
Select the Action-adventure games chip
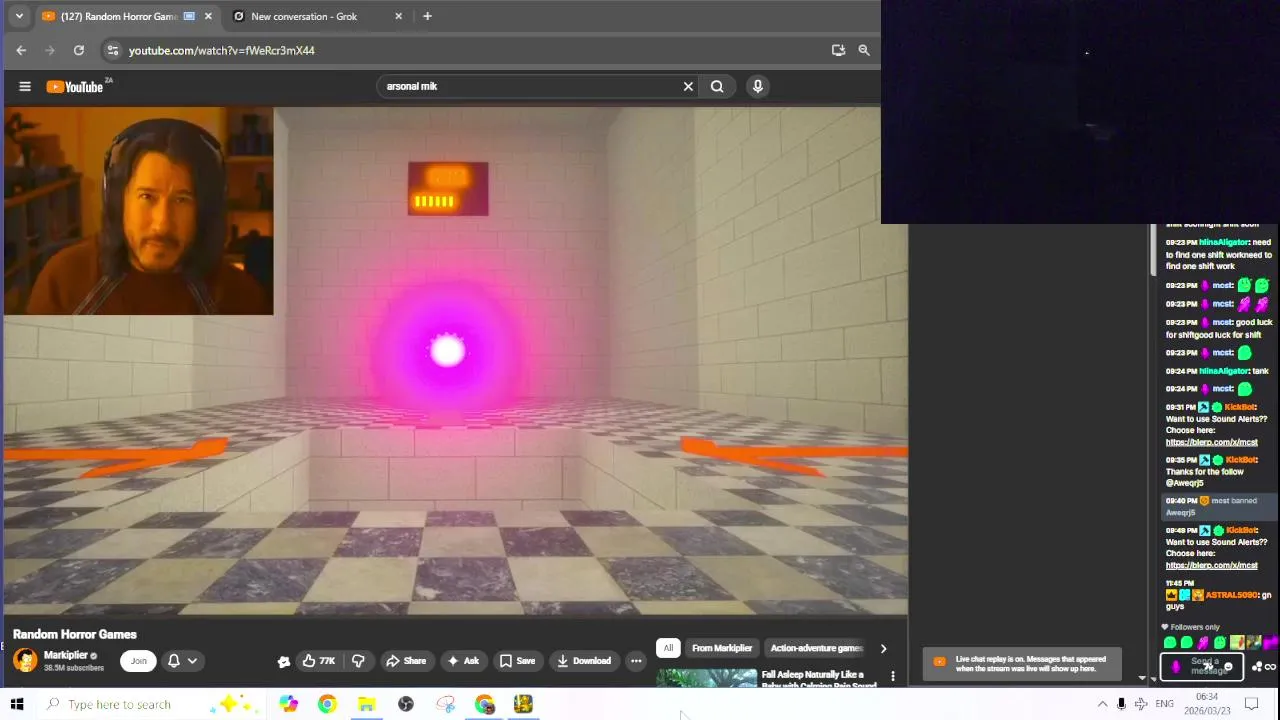pyautogui.click(x=816, y=648)
